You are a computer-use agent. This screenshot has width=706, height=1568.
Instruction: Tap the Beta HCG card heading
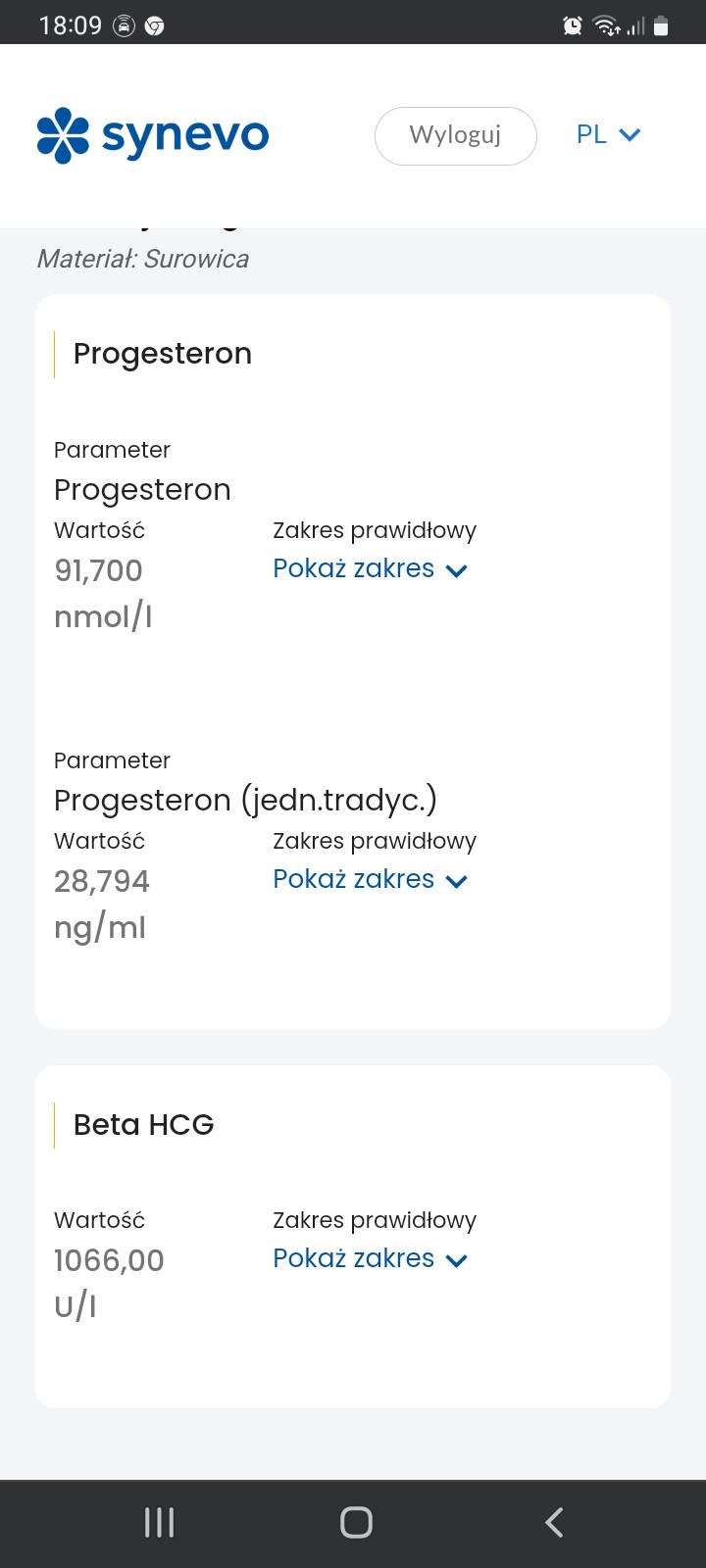click(x=144, y=1125)
